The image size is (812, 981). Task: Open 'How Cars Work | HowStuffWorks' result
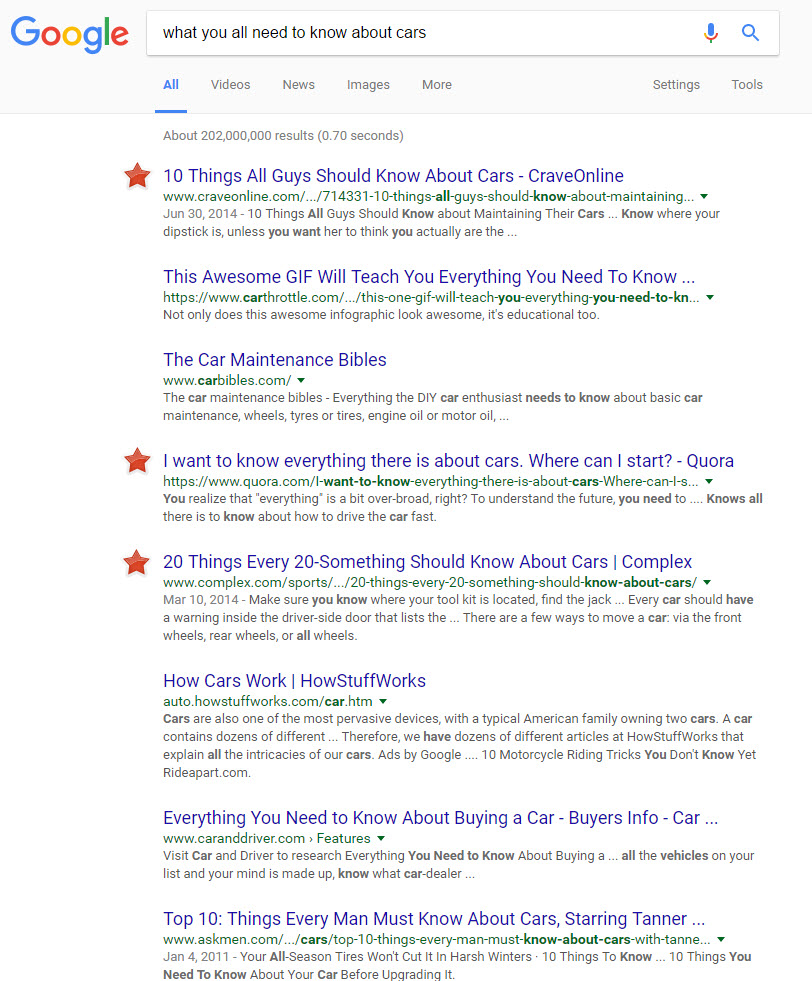coord(295,681)
